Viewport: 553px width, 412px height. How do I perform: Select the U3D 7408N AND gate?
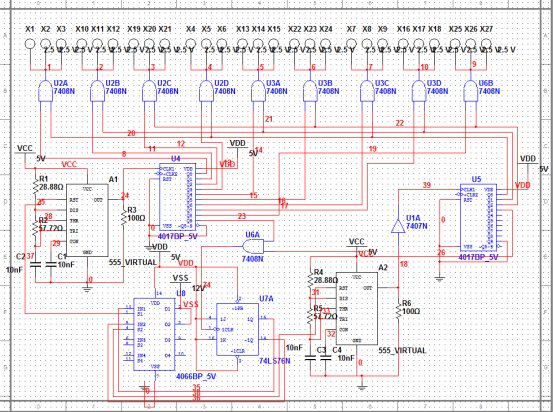(x=419, y=91)
